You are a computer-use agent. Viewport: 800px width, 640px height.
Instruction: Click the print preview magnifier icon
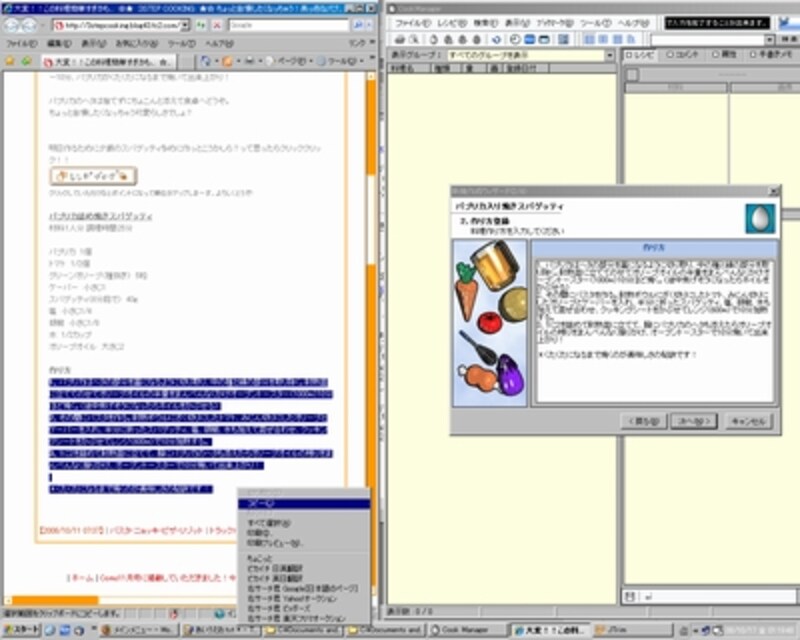point(412,39)
